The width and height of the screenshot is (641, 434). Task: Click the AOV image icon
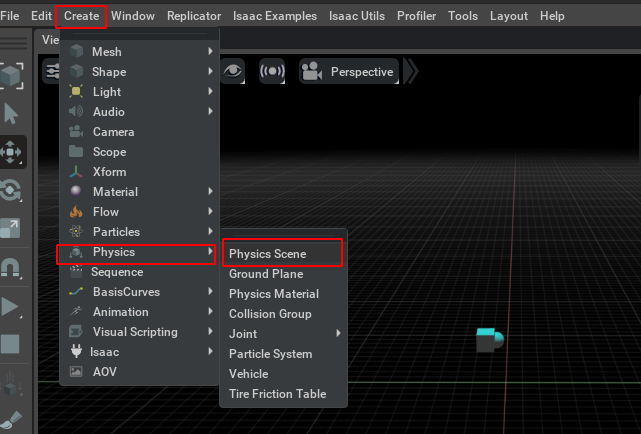(x=76, y=371)
